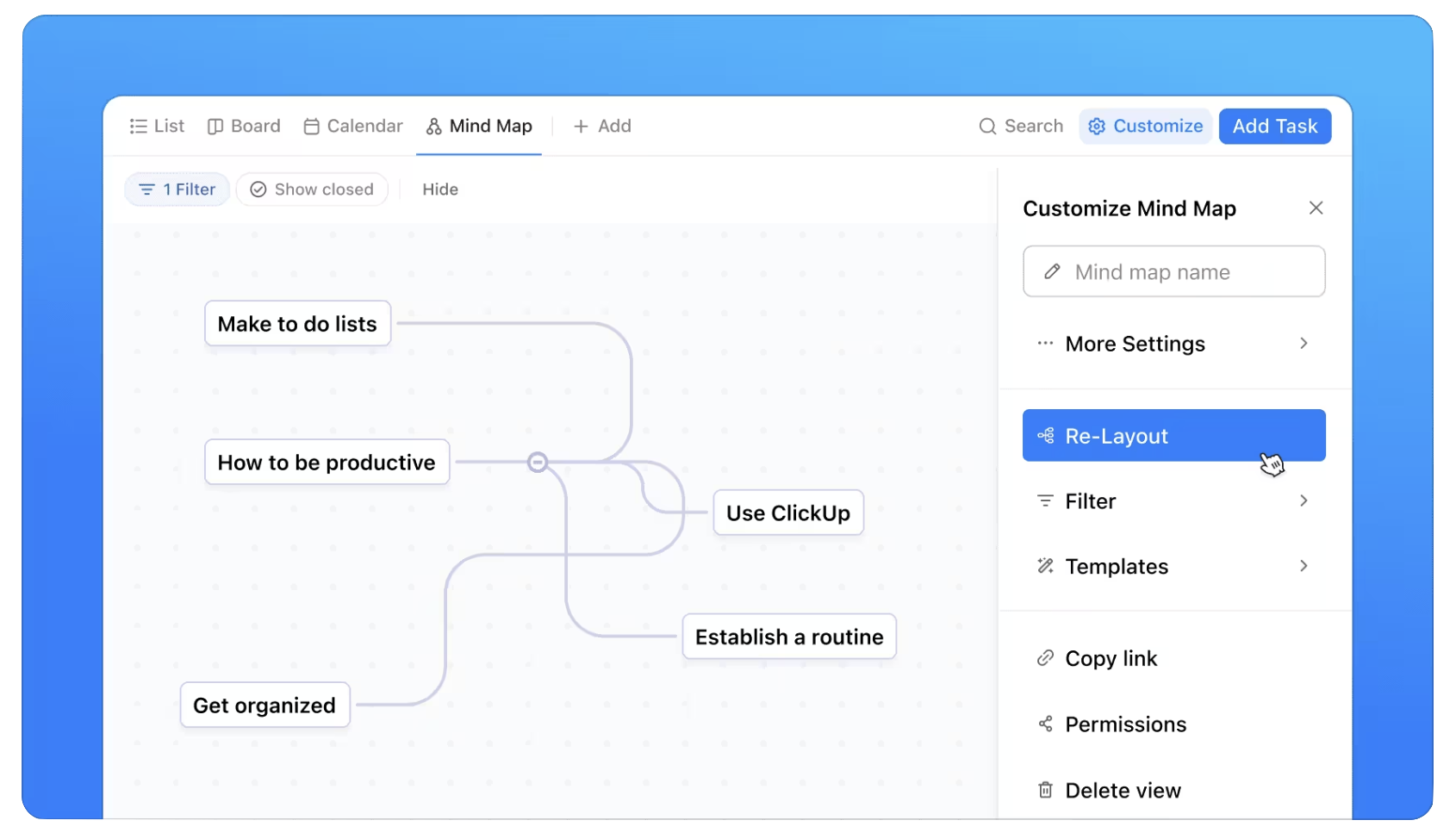Click the Board view icon
This screenshot has width=1456, height=839.
215,126
